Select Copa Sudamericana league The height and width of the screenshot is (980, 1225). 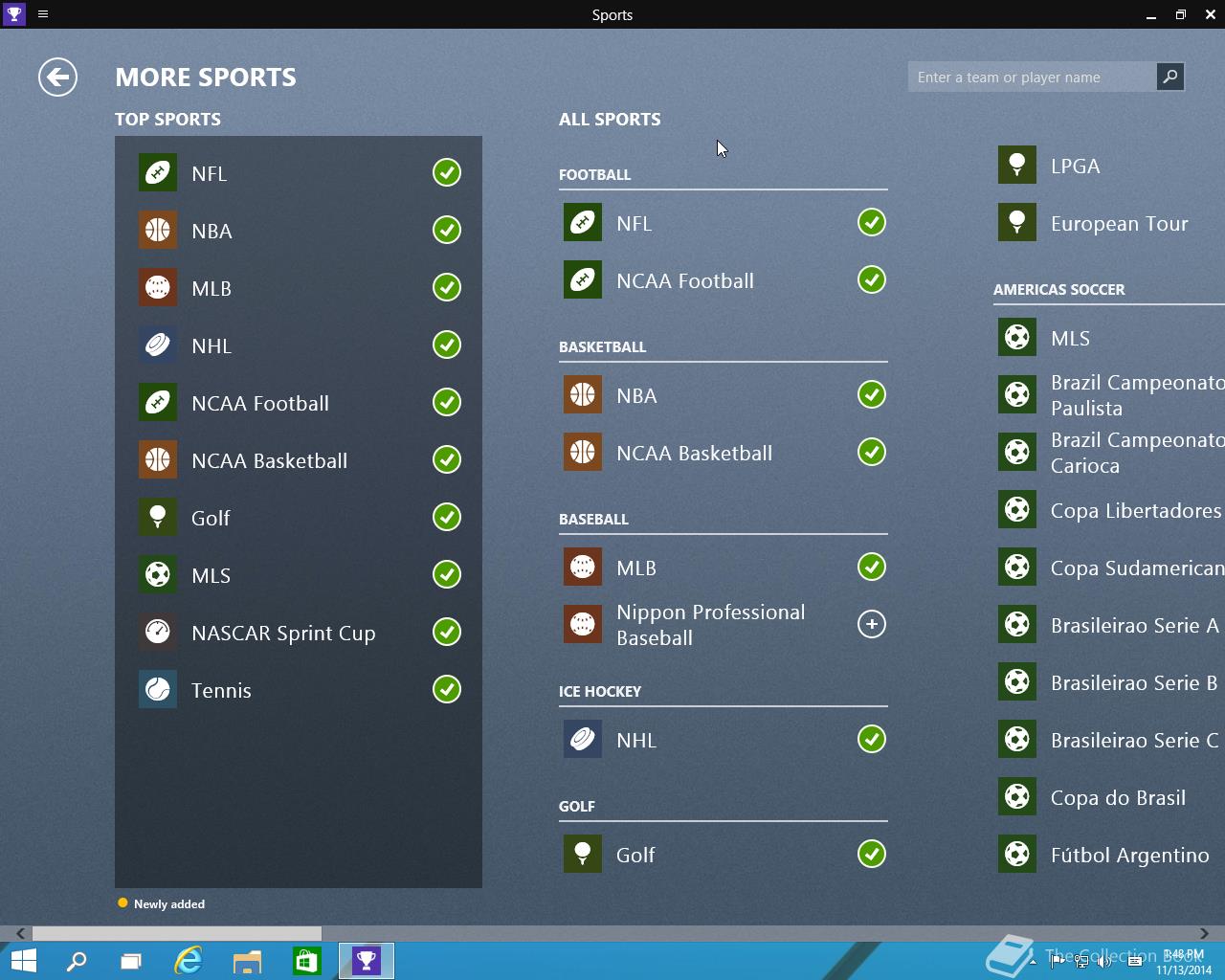1109,568
